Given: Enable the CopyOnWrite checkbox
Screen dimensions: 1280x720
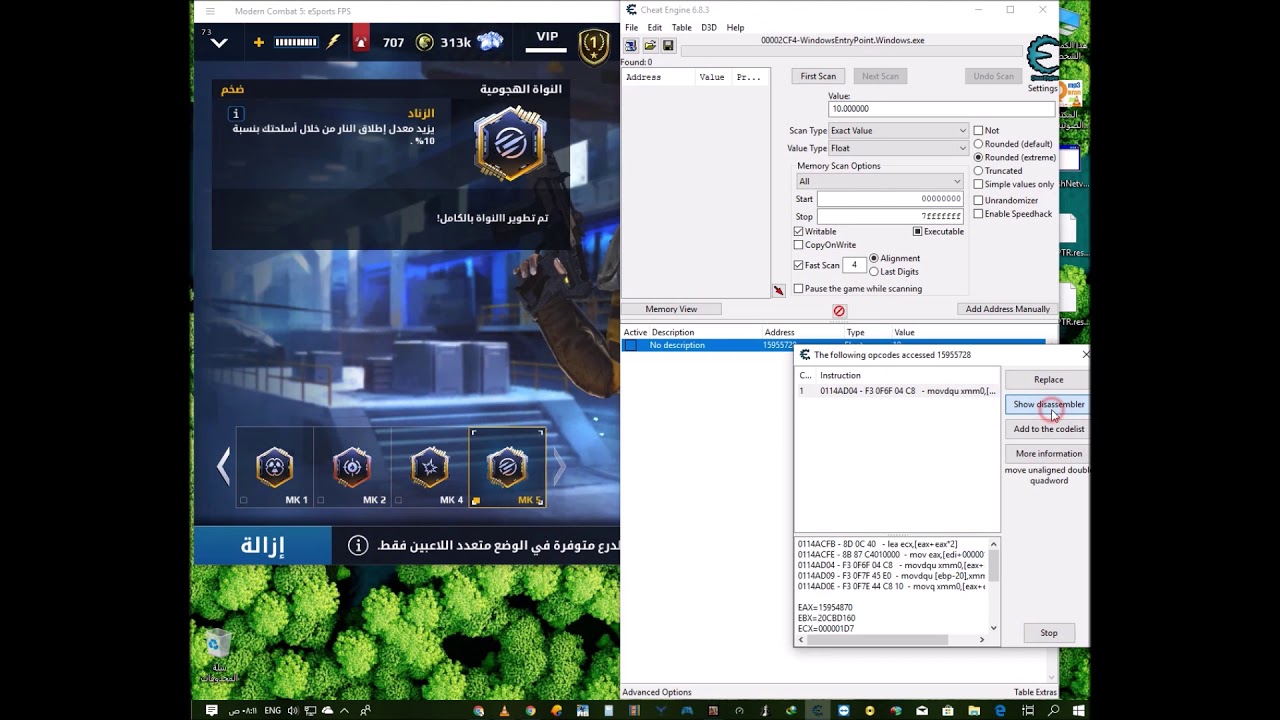Looking at the screenshot, I should [798, 245].
